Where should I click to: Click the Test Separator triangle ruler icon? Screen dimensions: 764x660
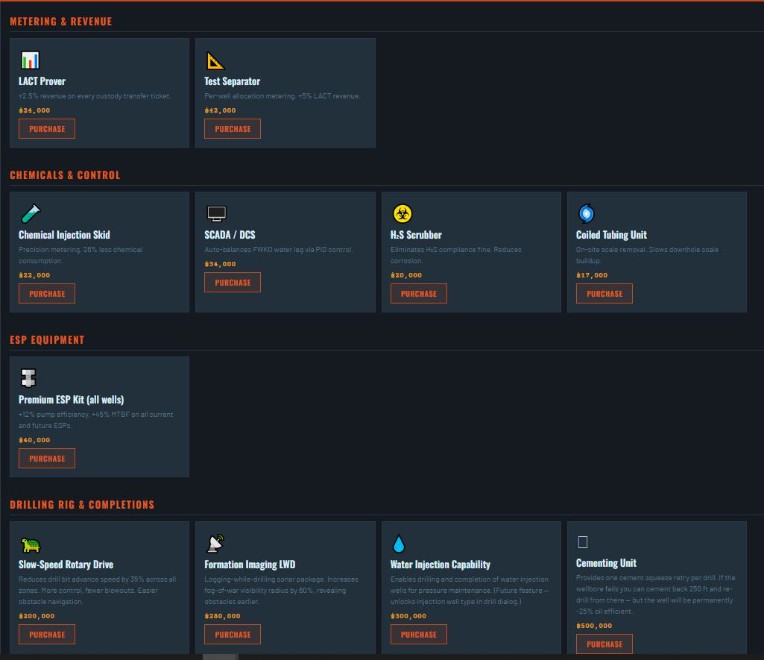tap(214, 61)
